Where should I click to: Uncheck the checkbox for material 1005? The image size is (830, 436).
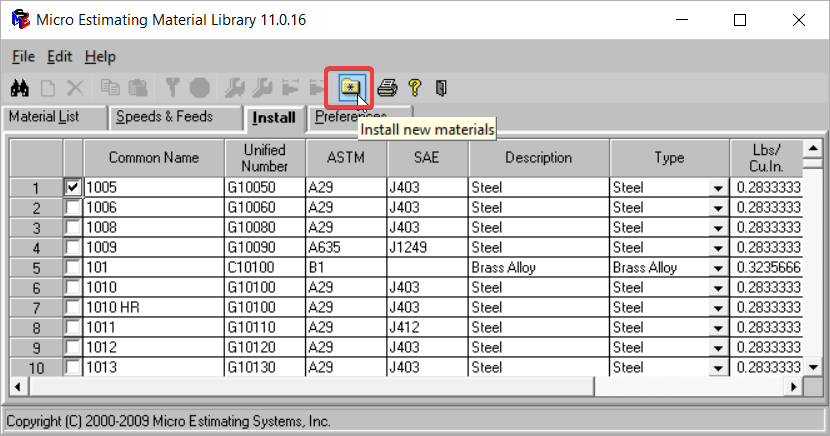point(73,187)
